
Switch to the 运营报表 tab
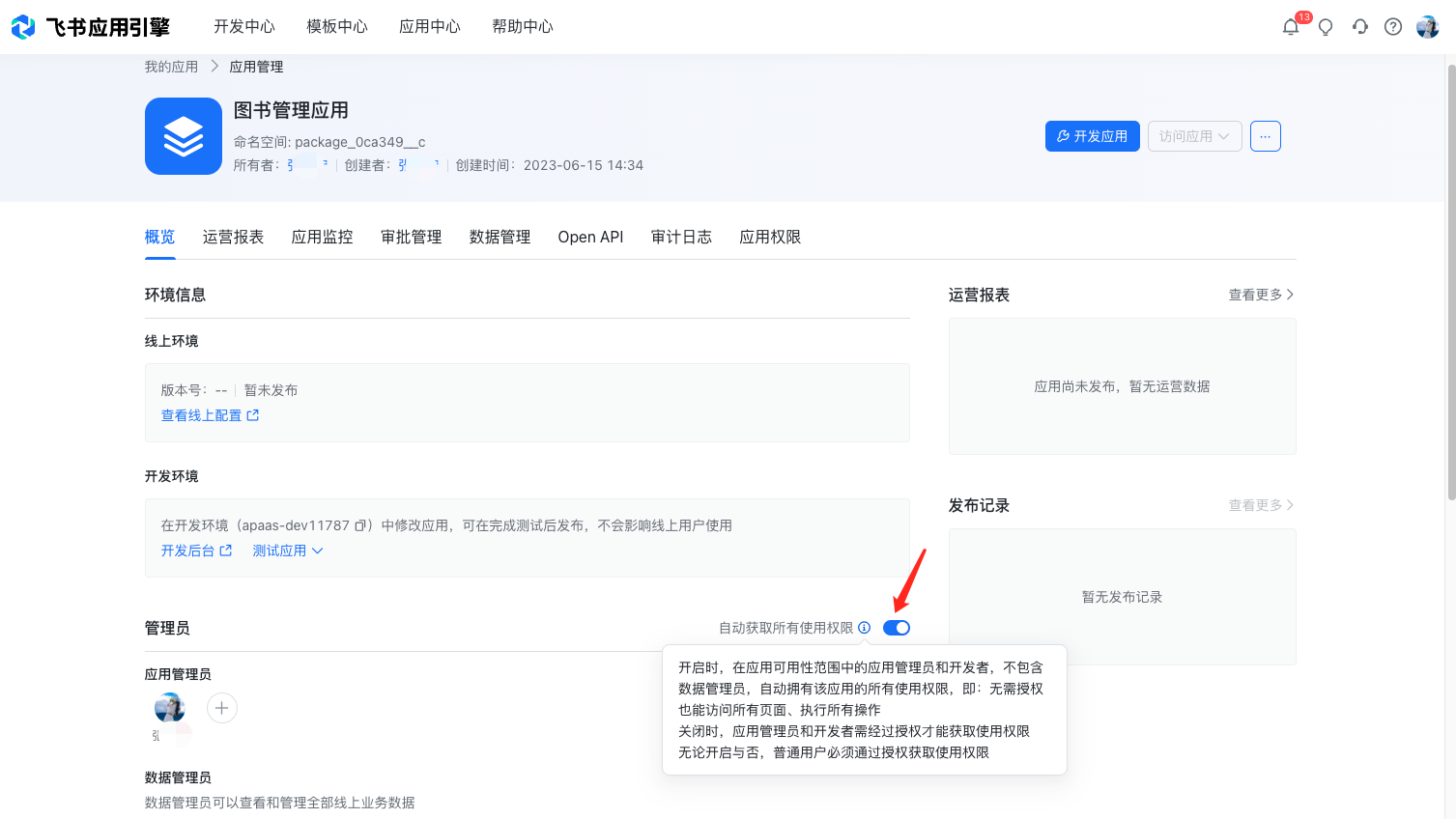pos(233,237)
